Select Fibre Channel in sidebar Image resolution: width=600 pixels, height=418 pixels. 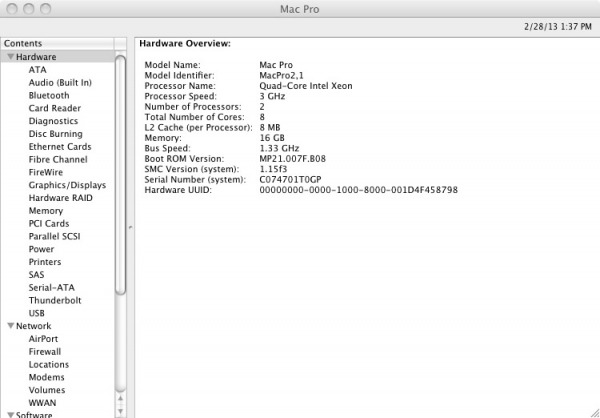click(58, 160)
